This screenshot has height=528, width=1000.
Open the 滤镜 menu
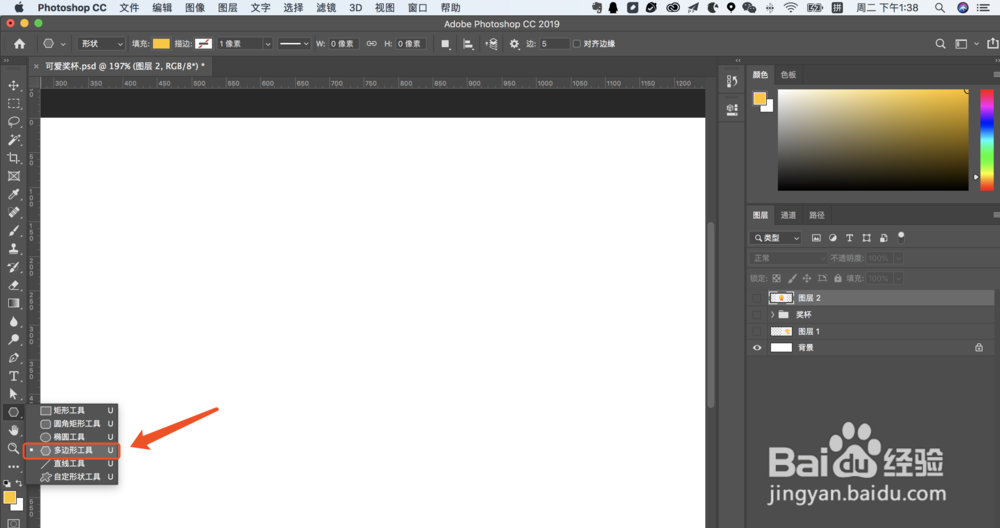(326, 8)
